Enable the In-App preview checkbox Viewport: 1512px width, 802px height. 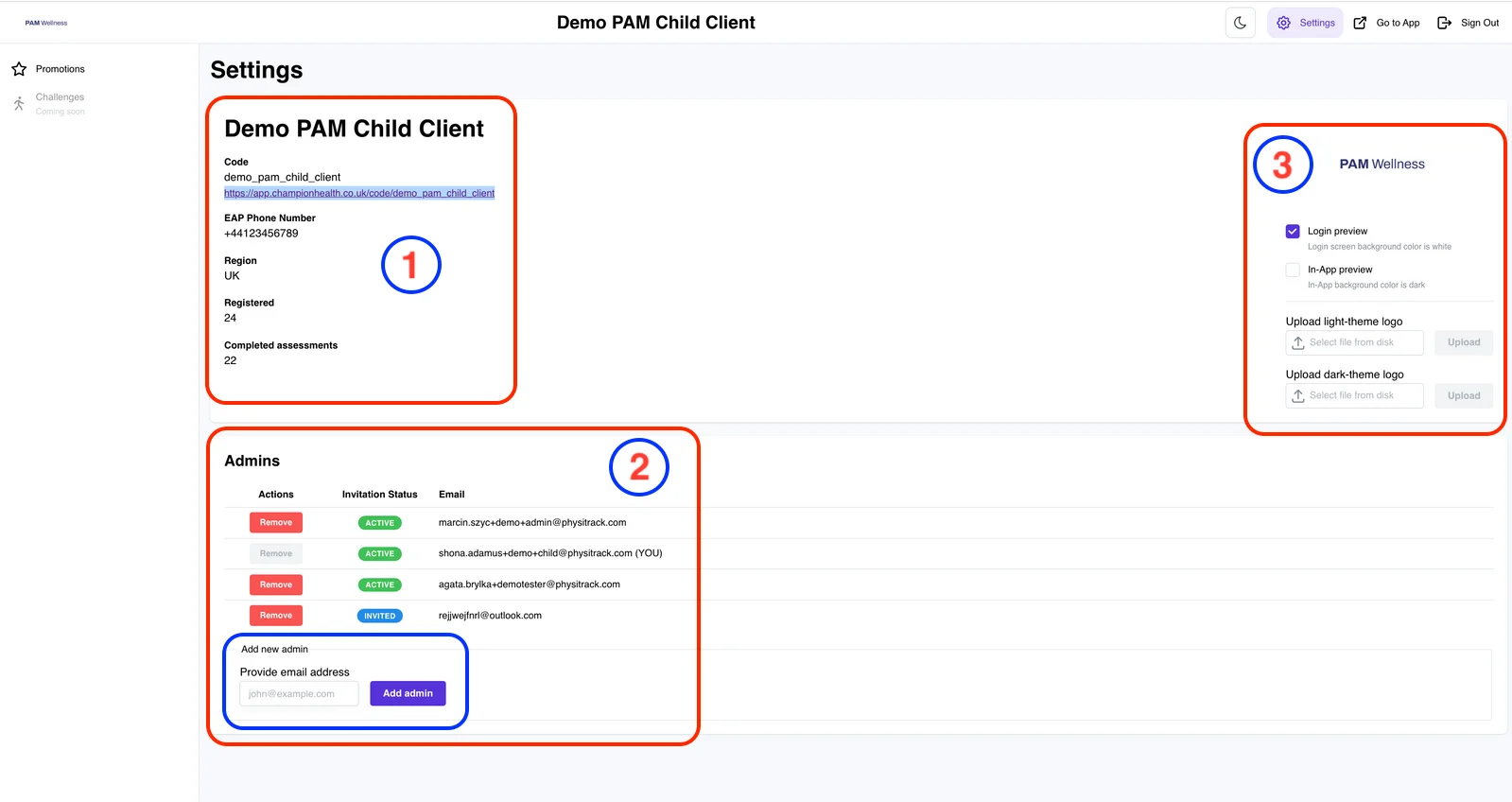pos(1293,270)
